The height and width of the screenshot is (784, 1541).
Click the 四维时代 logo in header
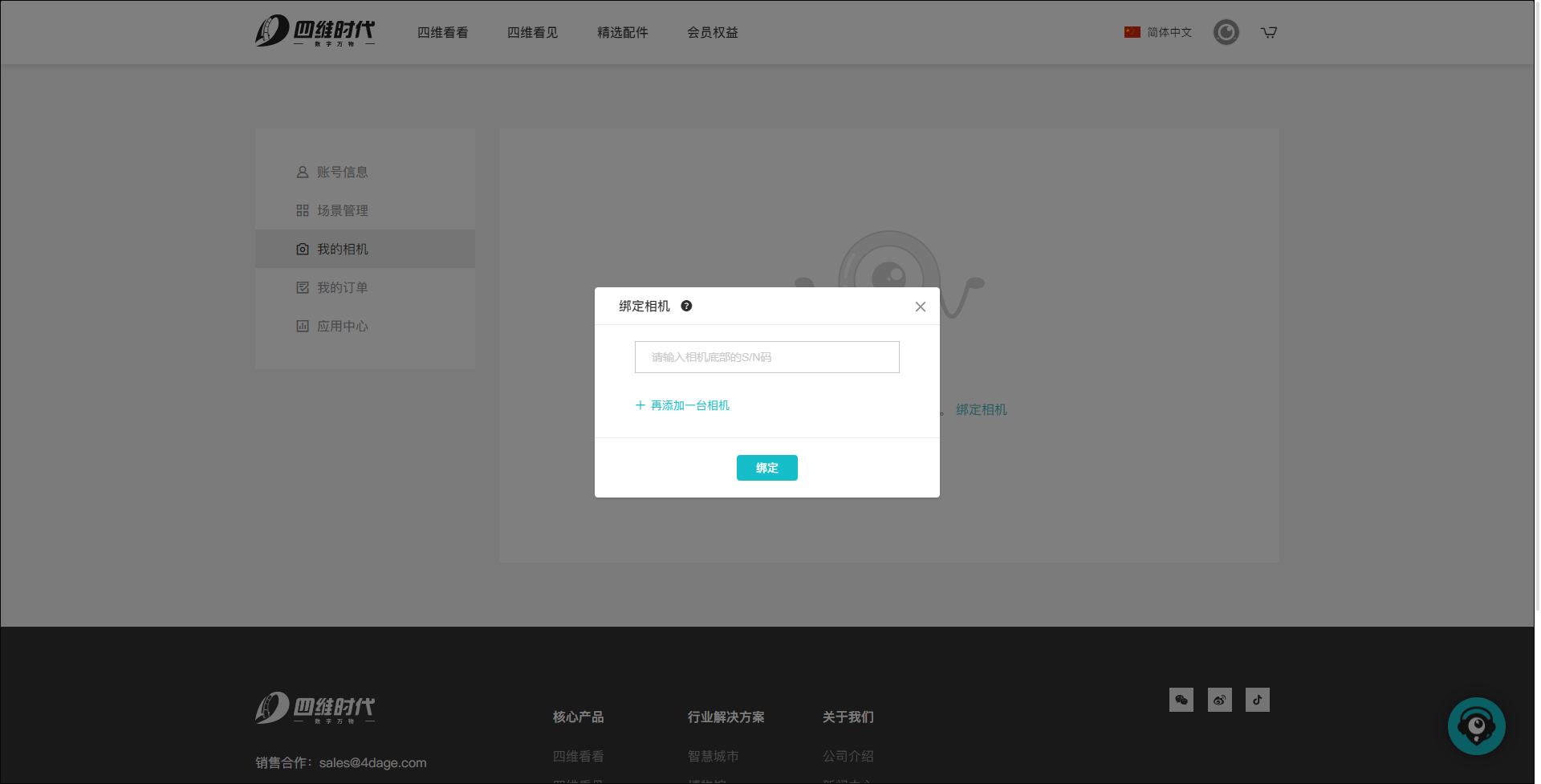[x=315, y=31]
